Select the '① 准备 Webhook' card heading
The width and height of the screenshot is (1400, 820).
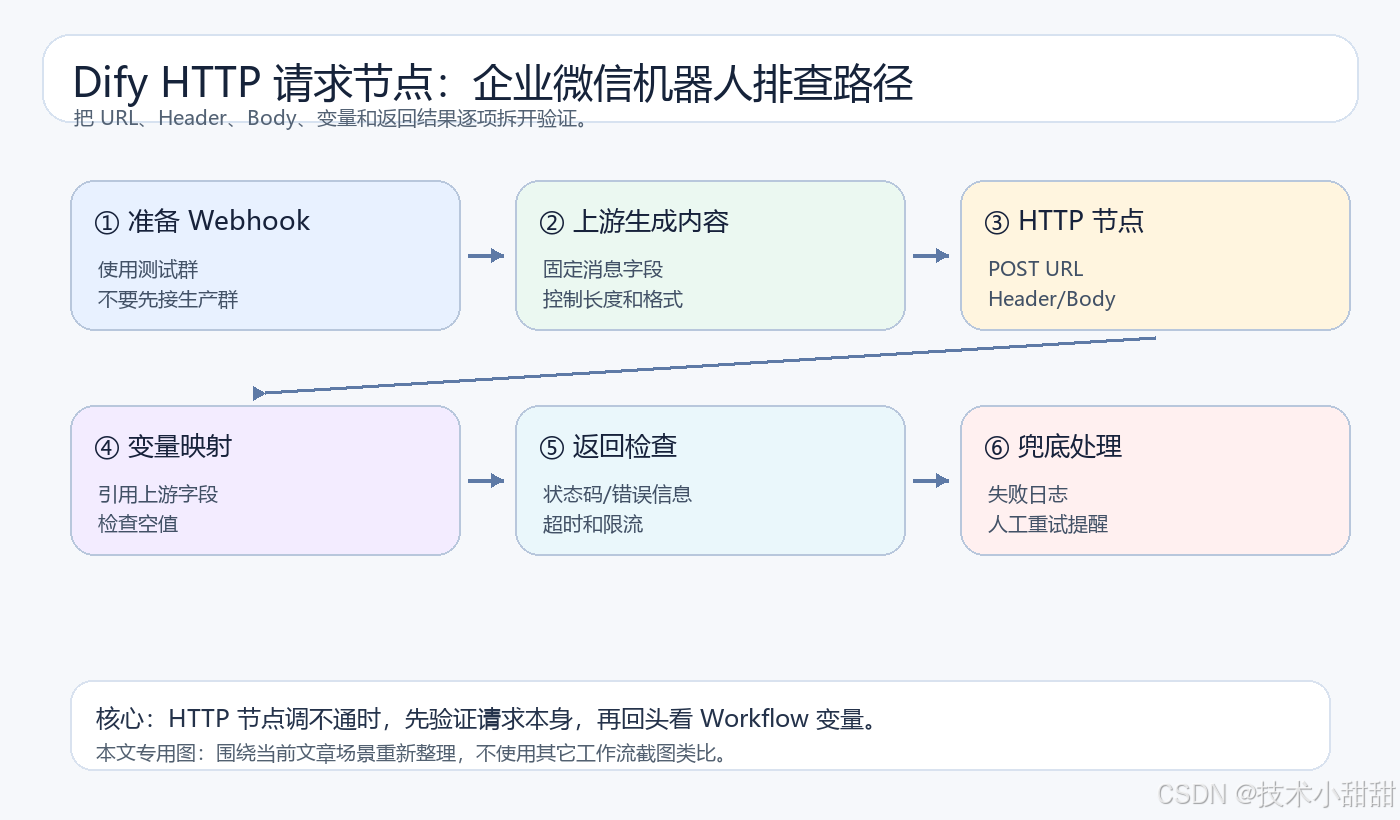pos(202,221)
